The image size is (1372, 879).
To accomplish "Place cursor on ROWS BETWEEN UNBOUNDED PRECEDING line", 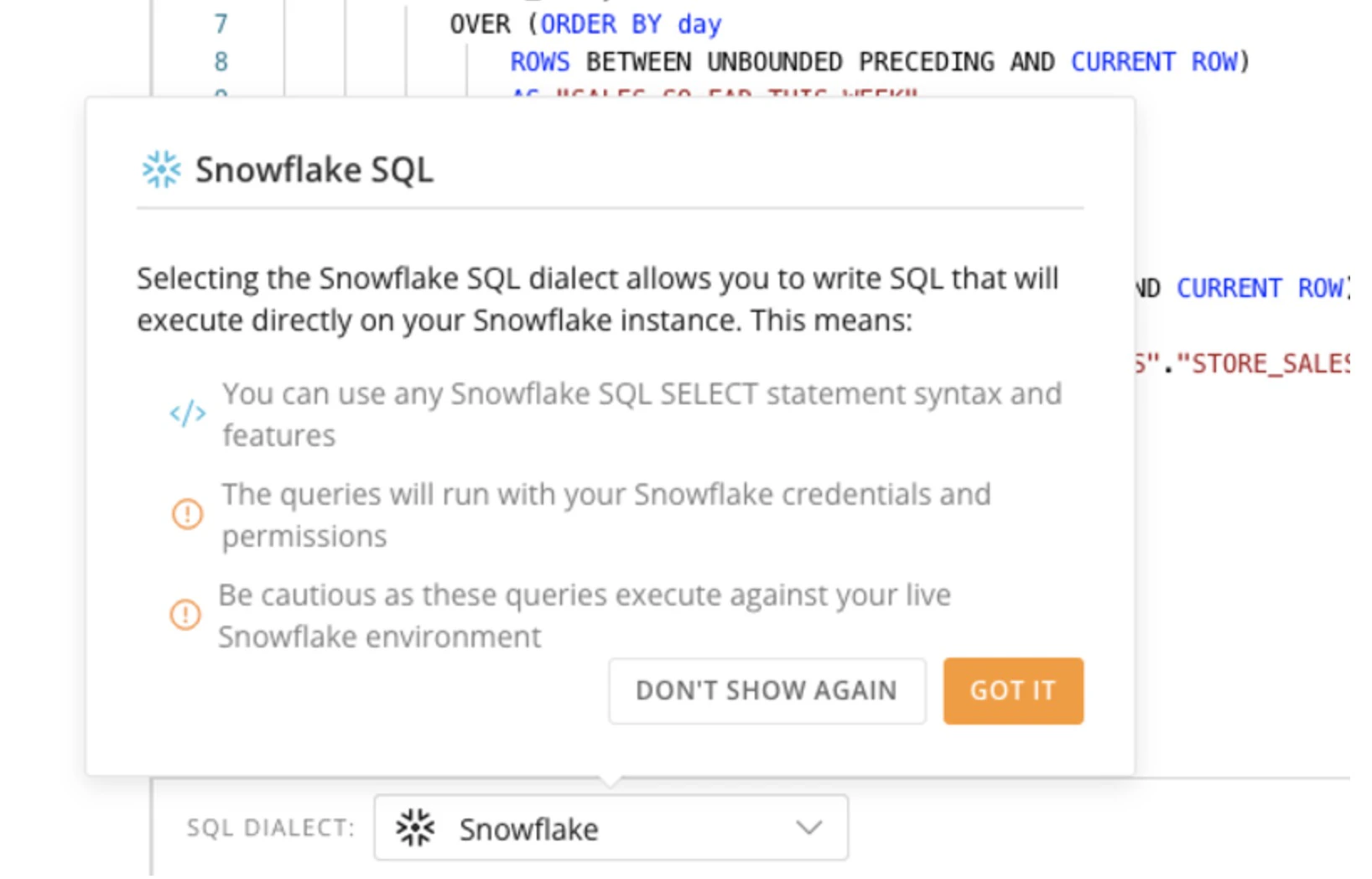I will point(879,61).
